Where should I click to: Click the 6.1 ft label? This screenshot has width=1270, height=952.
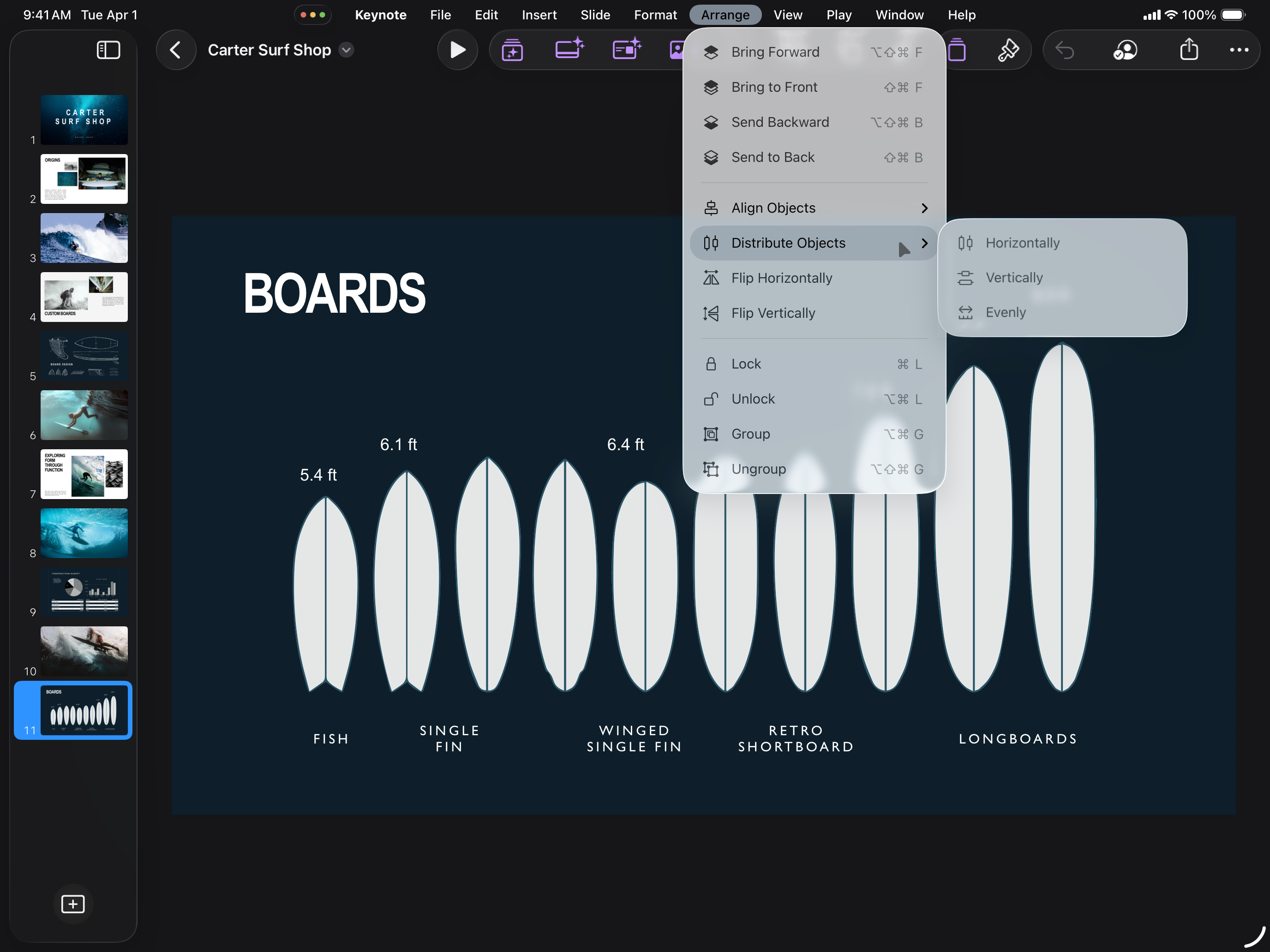pyautogui.click(x=398, y=445)
